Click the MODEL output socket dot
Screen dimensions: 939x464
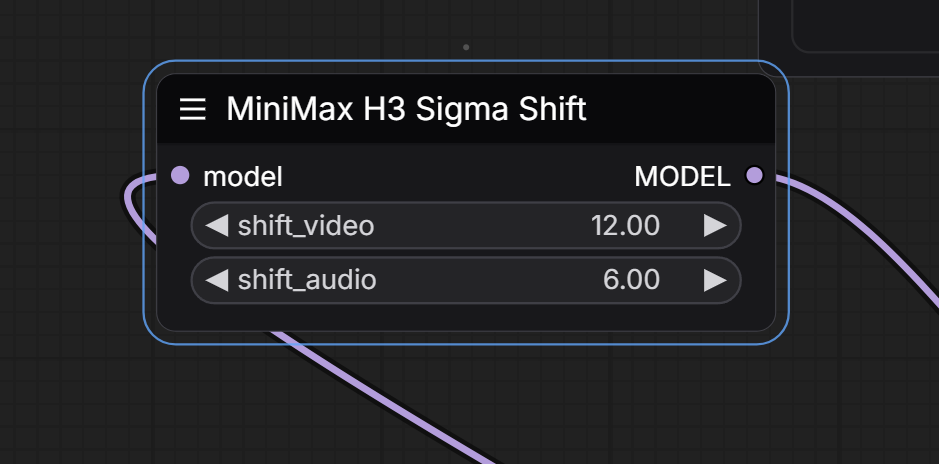[x=755, y=175]
